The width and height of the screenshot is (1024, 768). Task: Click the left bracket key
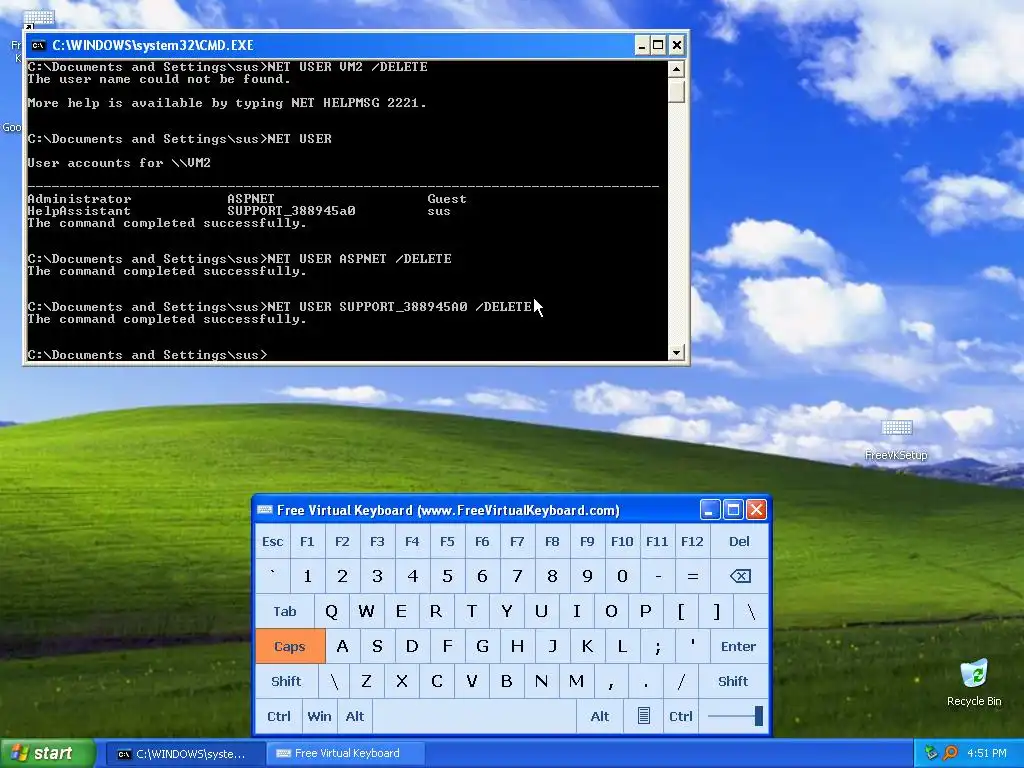[x=681, y=611]
